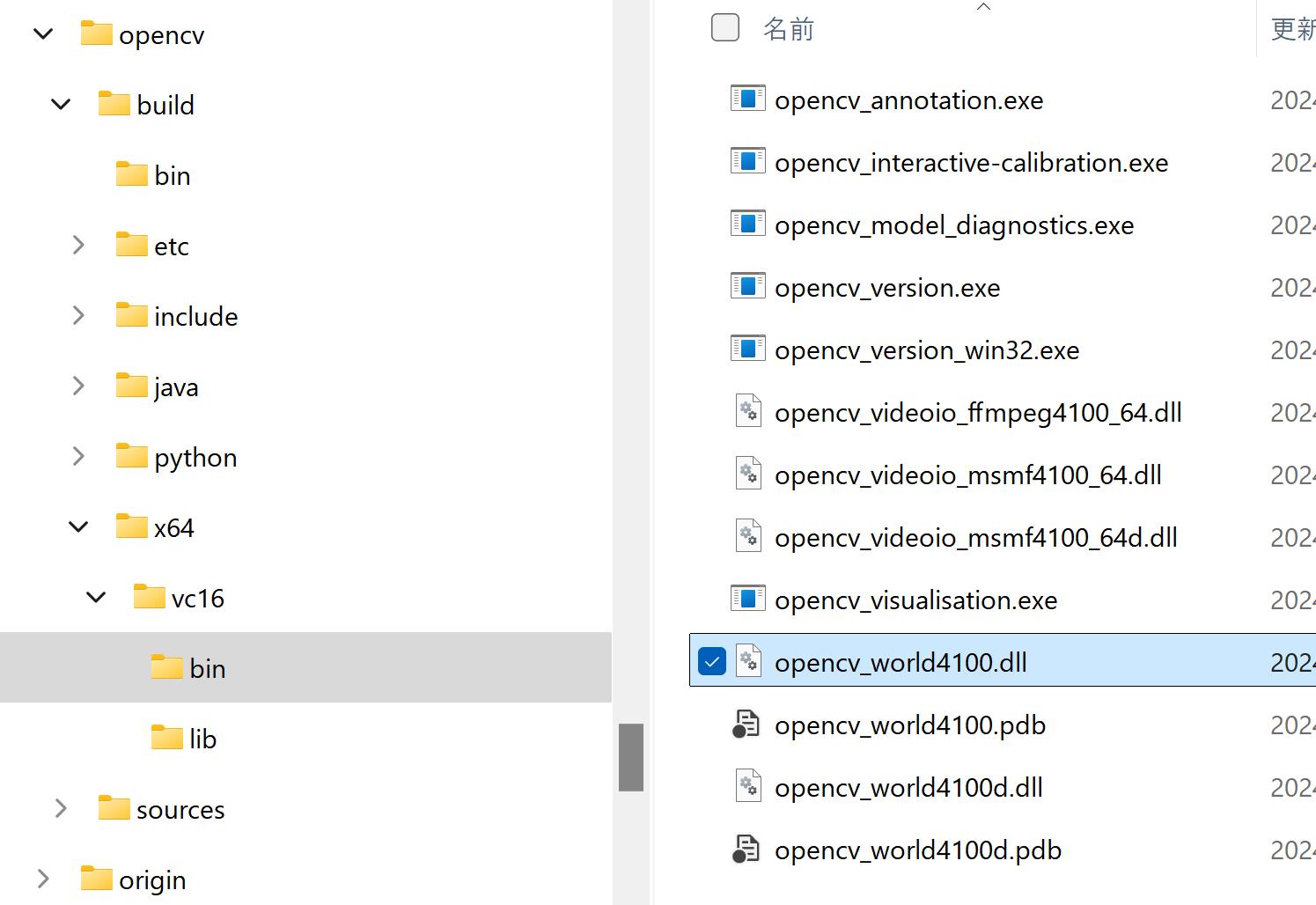Screen dimensions: 1316x905
Task: Click the python folder icon in tree
Action: pyautogui.click(x=131, y=456)
